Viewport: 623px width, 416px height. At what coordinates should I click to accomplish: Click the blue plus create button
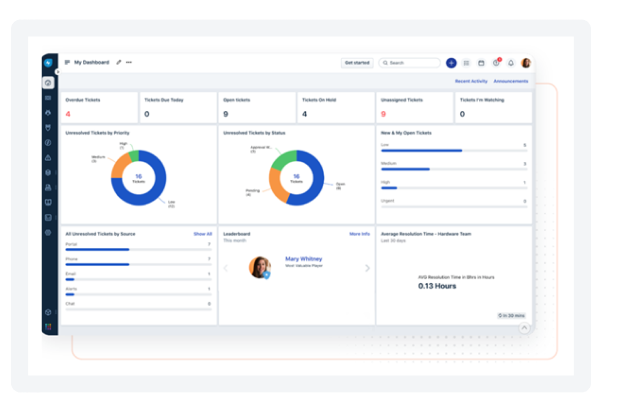(x=451, y=62)
